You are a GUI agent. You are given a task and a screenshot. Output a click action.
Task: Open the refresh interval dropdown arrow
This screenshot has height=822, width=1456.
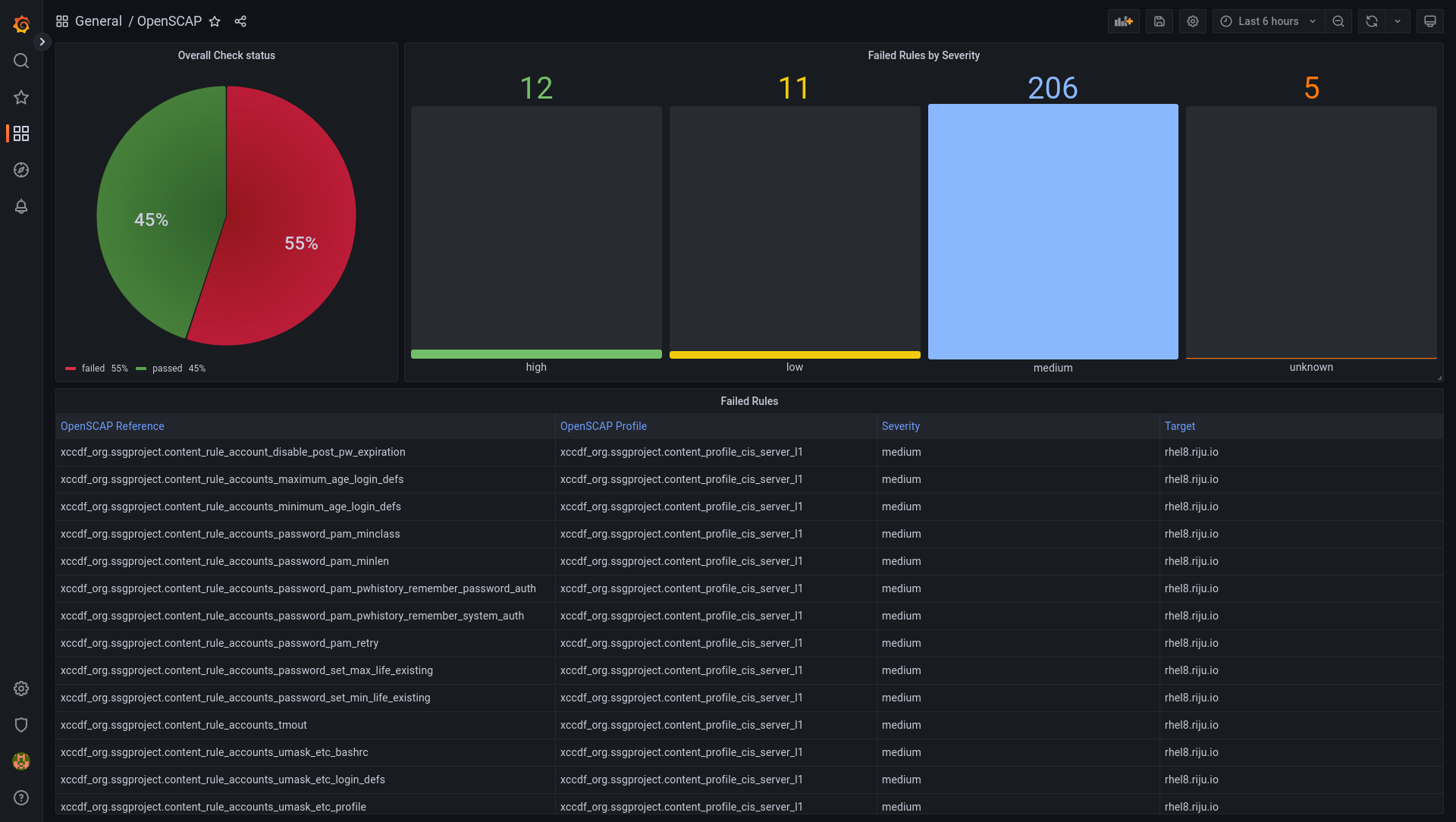point(1398,21)
